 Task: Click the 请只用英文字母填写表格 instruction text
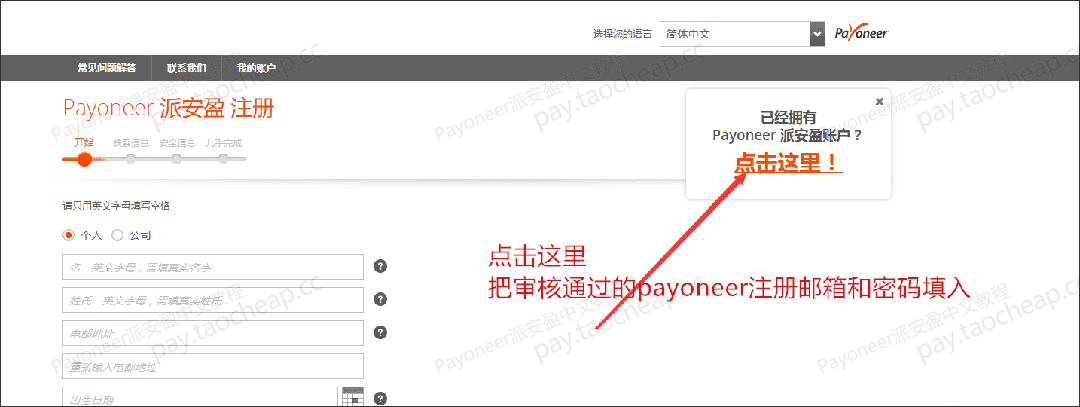116,205
